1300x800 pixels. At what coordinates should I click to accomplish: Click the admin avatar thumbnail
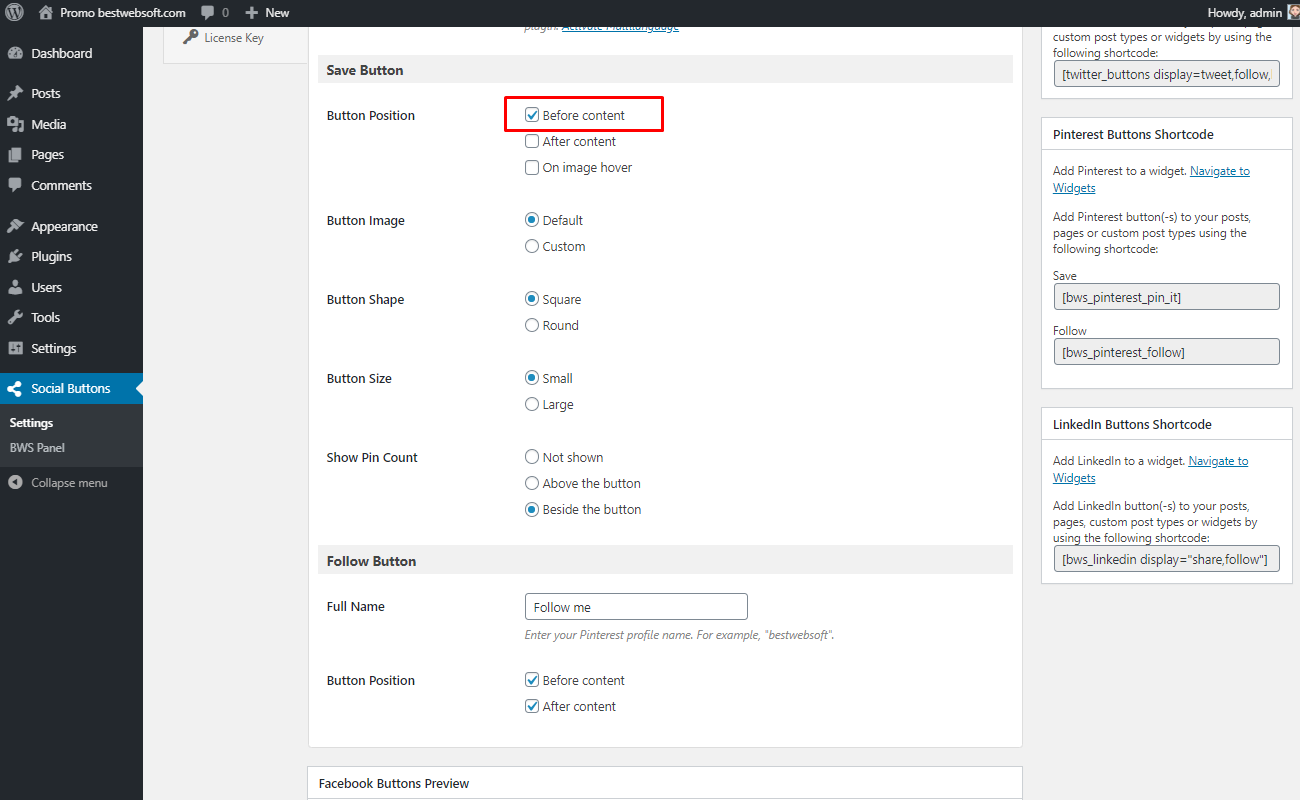click(x=1292, y=13)
